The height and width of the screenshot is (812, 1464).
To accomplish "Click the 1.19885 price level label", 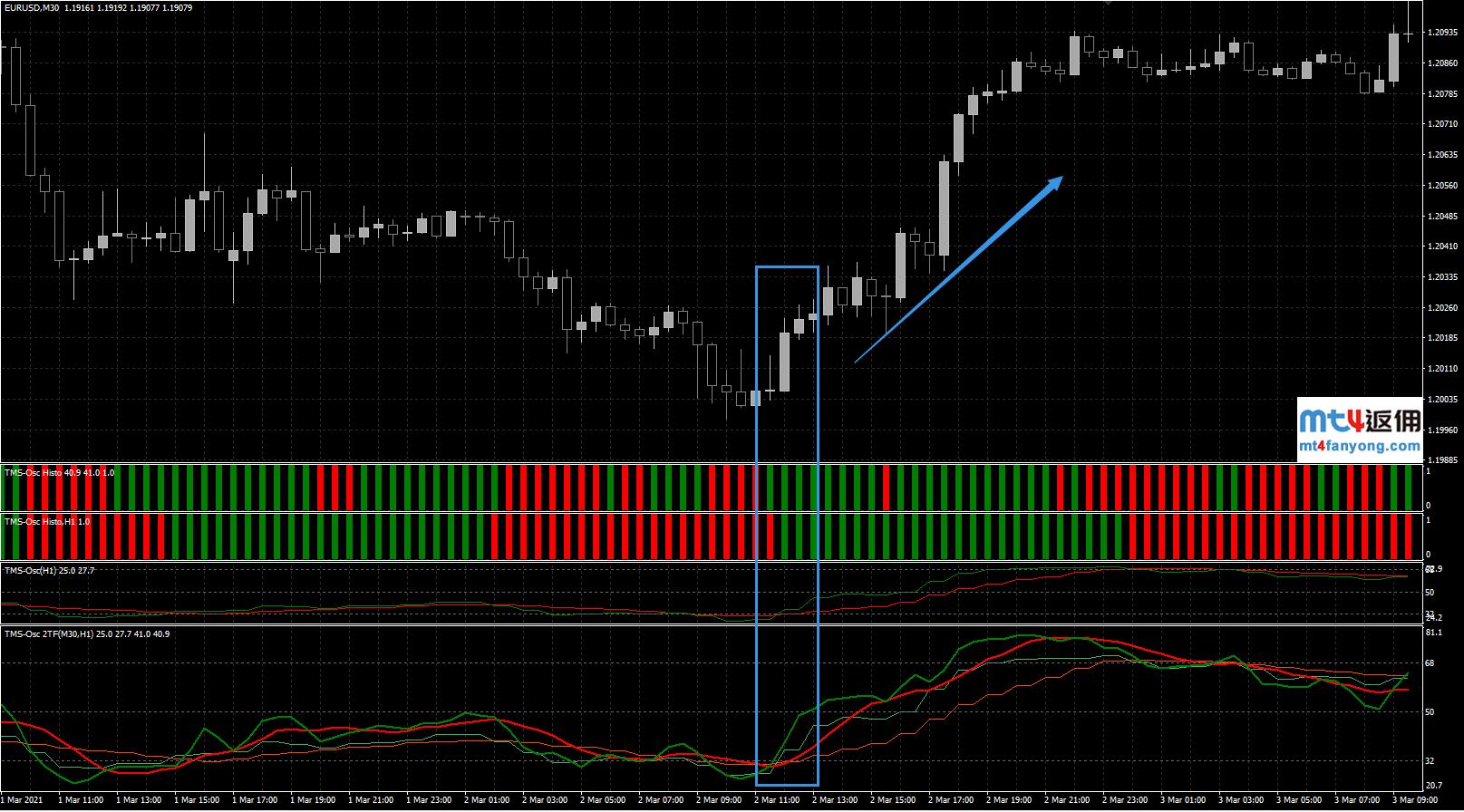I will [x=1441, y=460].
